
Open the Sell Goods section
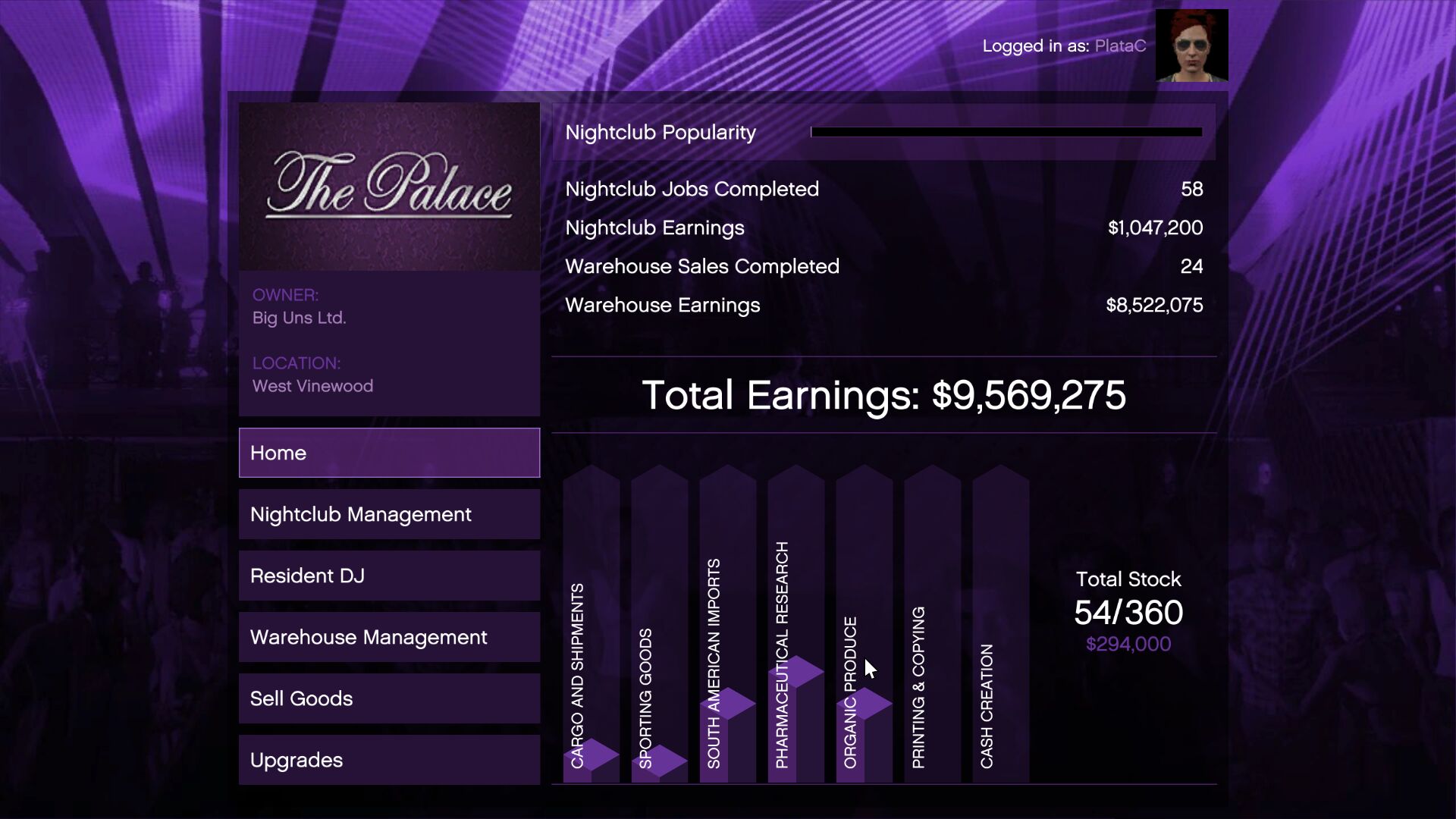pos(389,698)
